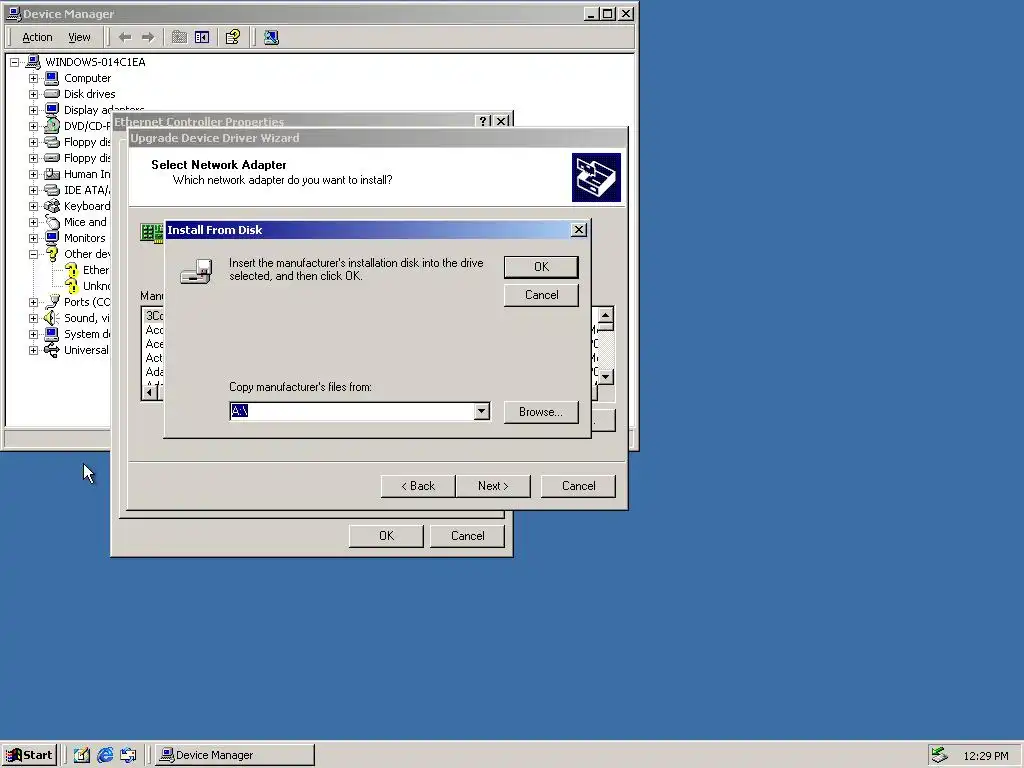This screenshot has height=768, width=1024.
Task: Click OK in Ethernet Controller Properties
Action: (x=386, y=536)
